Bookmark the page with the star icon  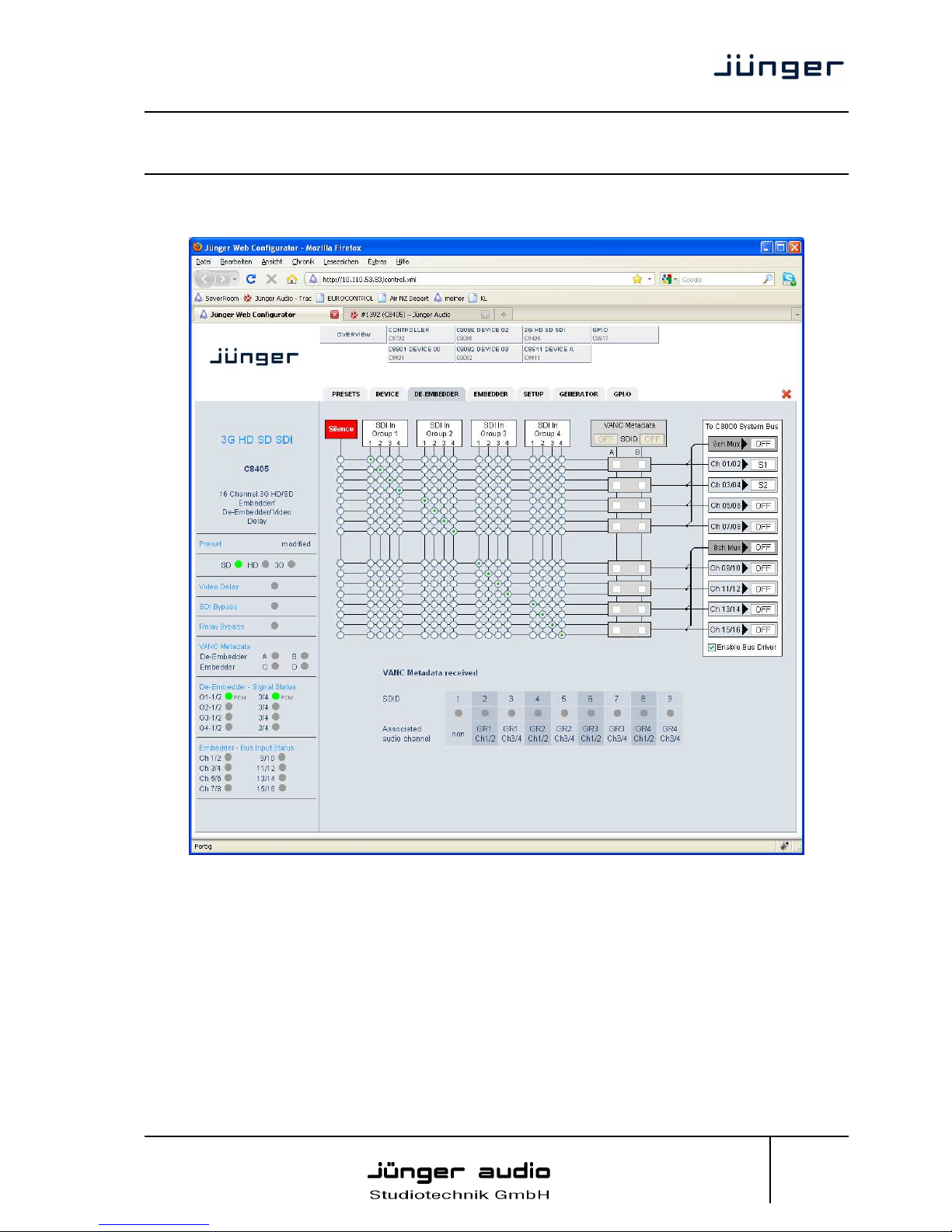point(637,279)
